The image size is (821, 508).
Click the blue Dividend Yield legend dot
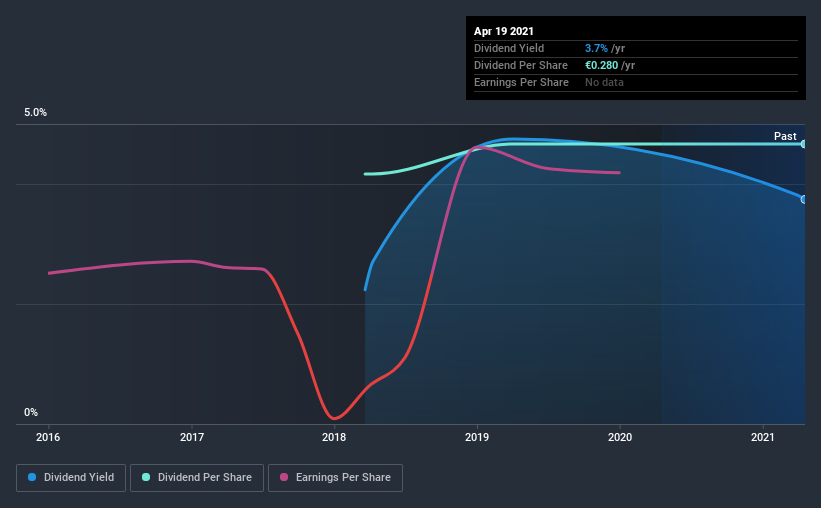click(x=32, y=477)
